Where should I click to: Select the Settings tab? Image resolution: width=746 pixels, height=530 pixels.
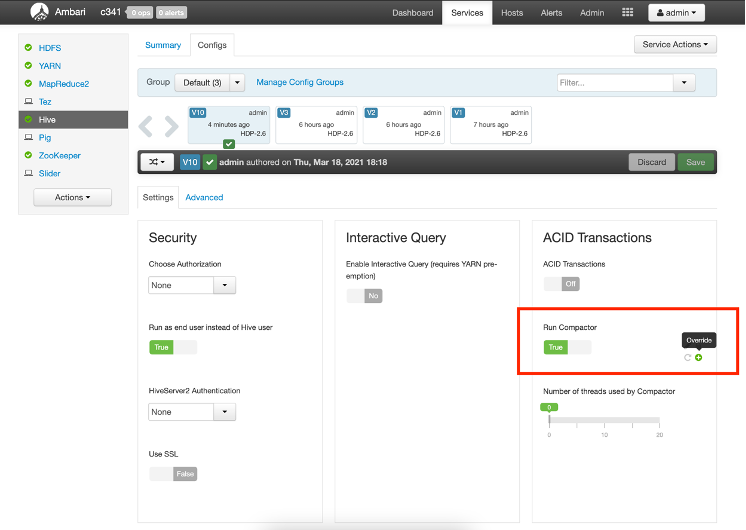158,197
